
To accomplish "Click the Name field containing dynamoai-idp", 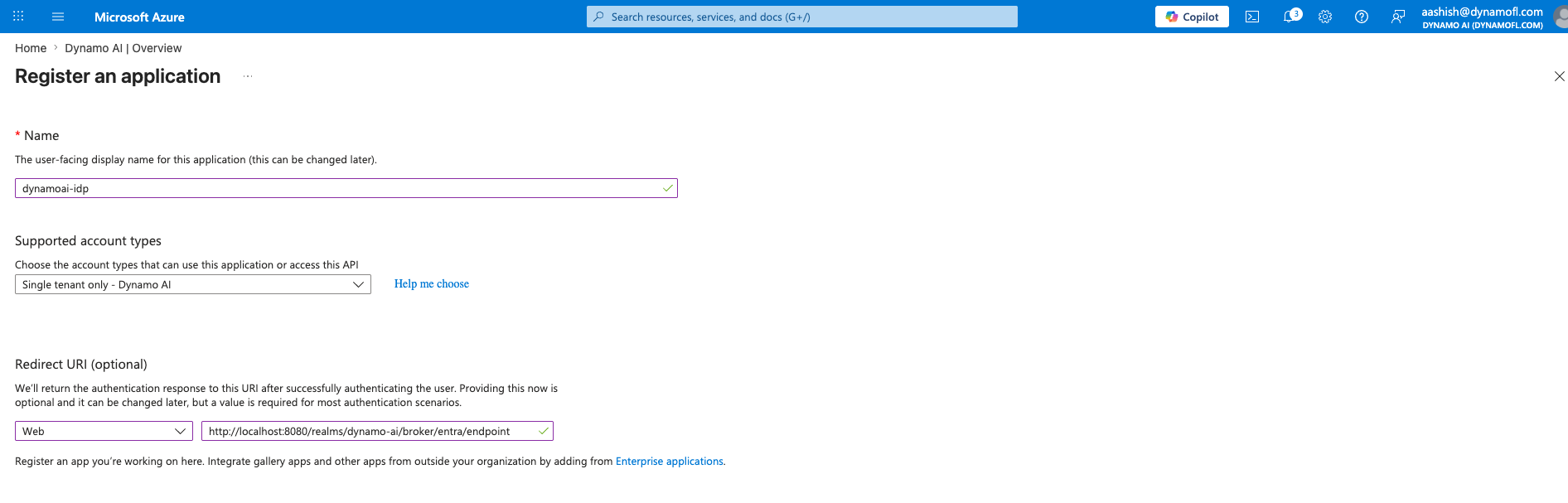I will (x=346, y=188).
